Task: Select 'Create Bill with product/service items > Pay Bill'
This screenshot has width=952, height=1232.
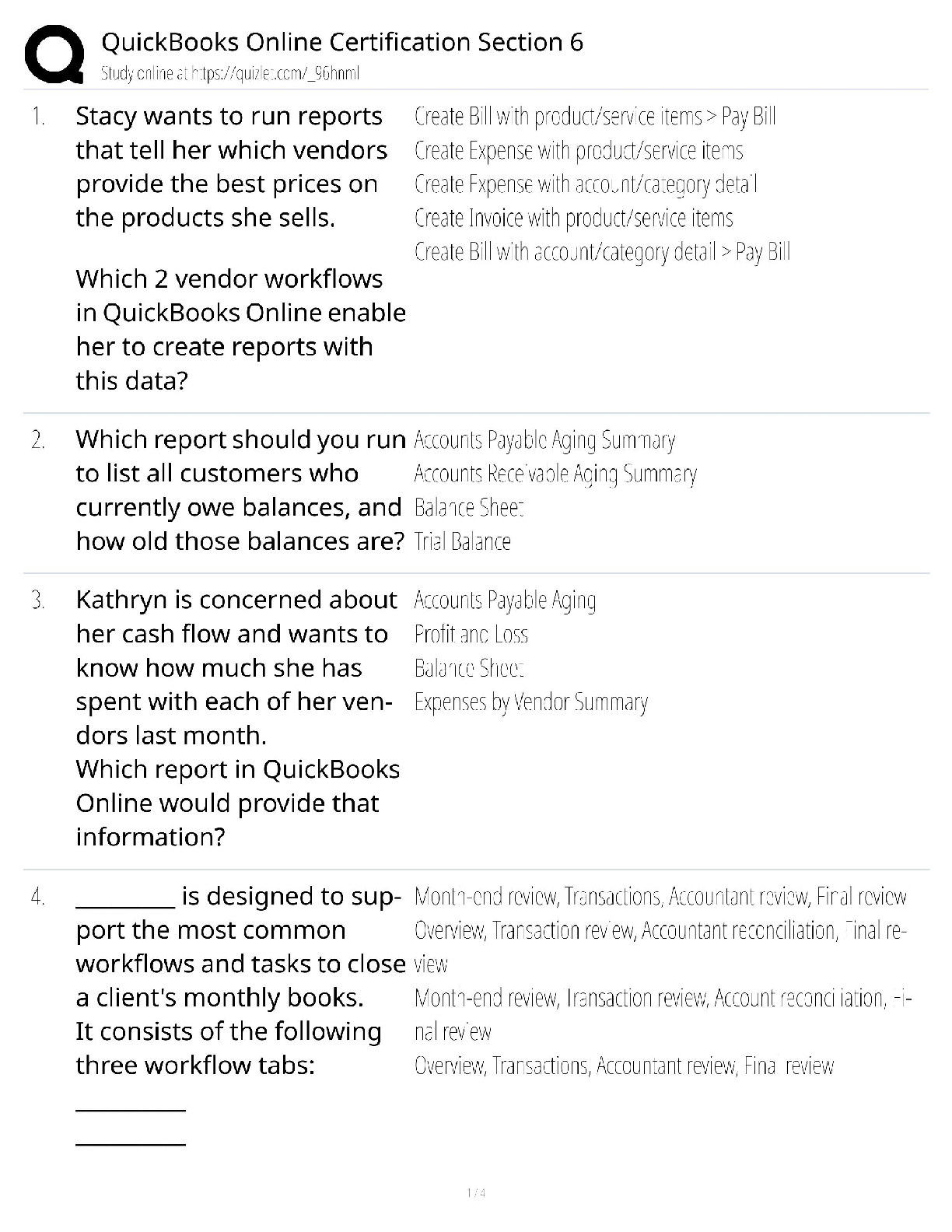Action: [595, 117]
